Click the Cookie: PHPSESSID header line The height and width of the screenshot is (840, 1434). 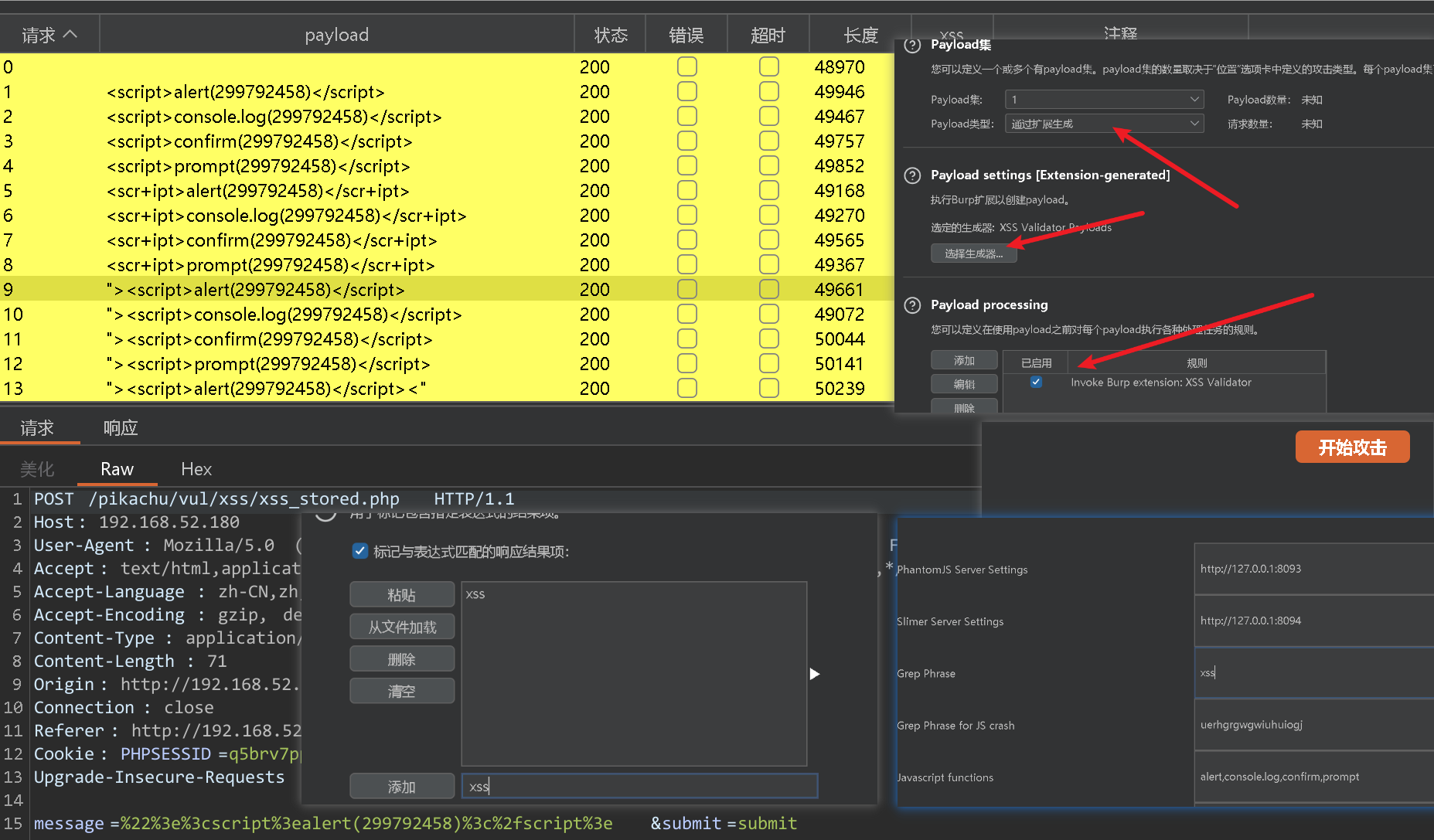tap(167, 754)
